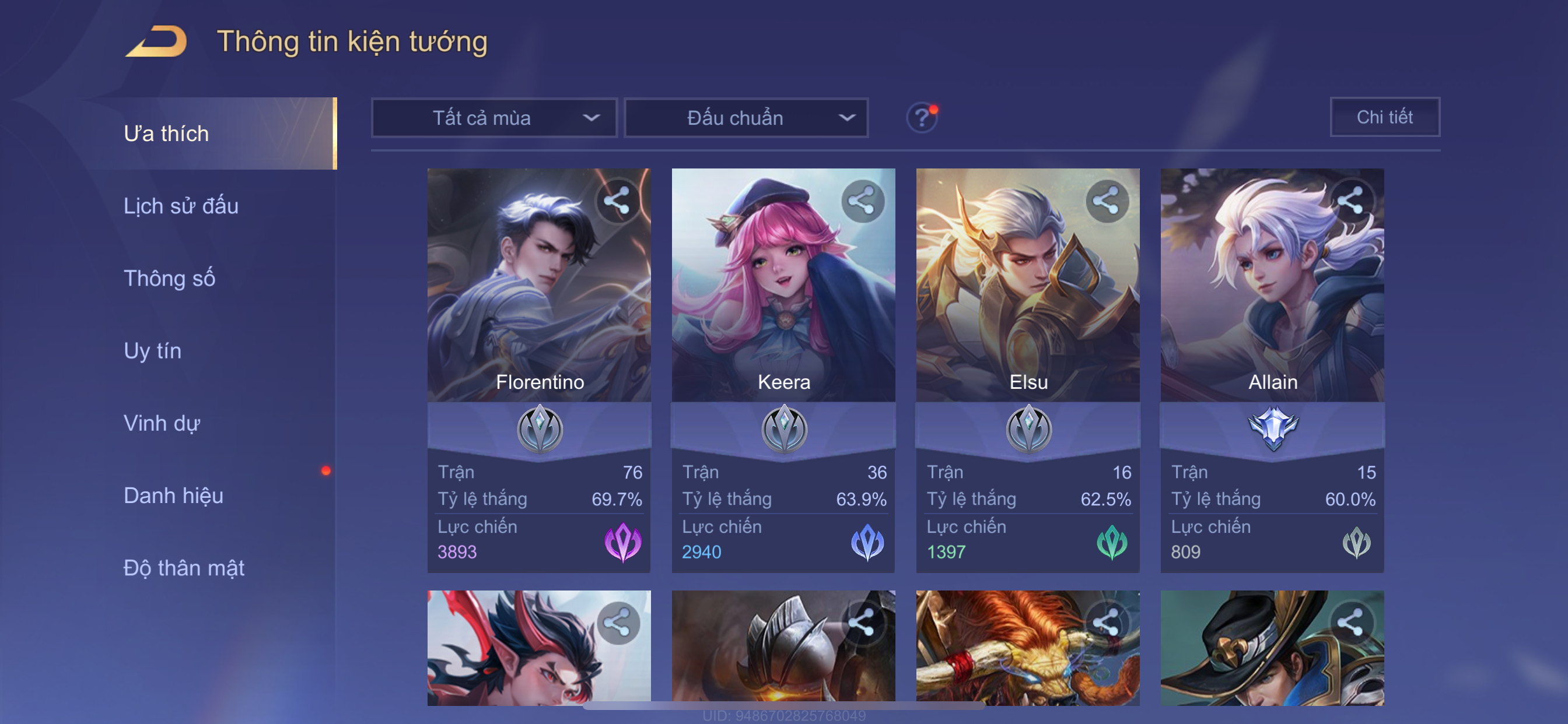This screenshot has height=724, width=1568.
Task: Click Florentino's purple combat power emblem
Action: (x=622, y=542)
